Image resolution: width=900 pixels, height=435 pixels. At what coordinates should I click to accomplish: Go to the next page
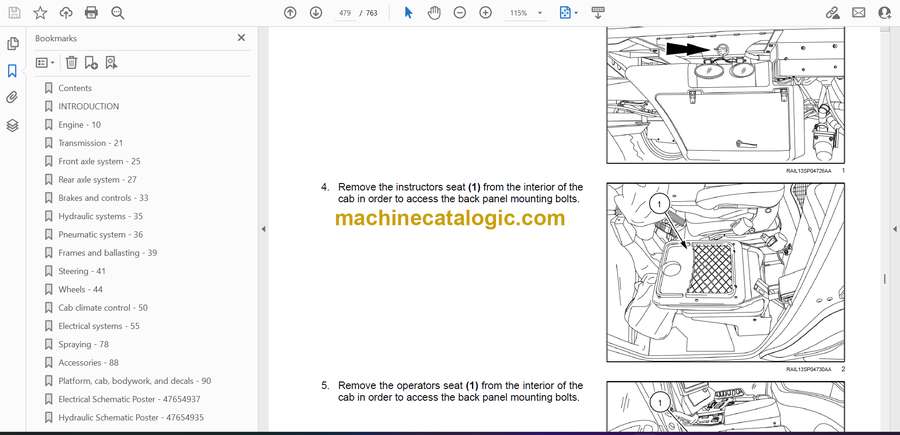[316, 13]
